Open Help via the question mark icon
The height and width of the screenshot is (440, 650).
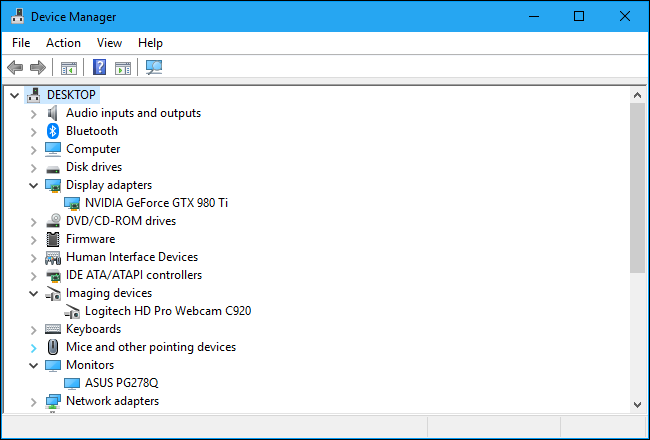100,68
